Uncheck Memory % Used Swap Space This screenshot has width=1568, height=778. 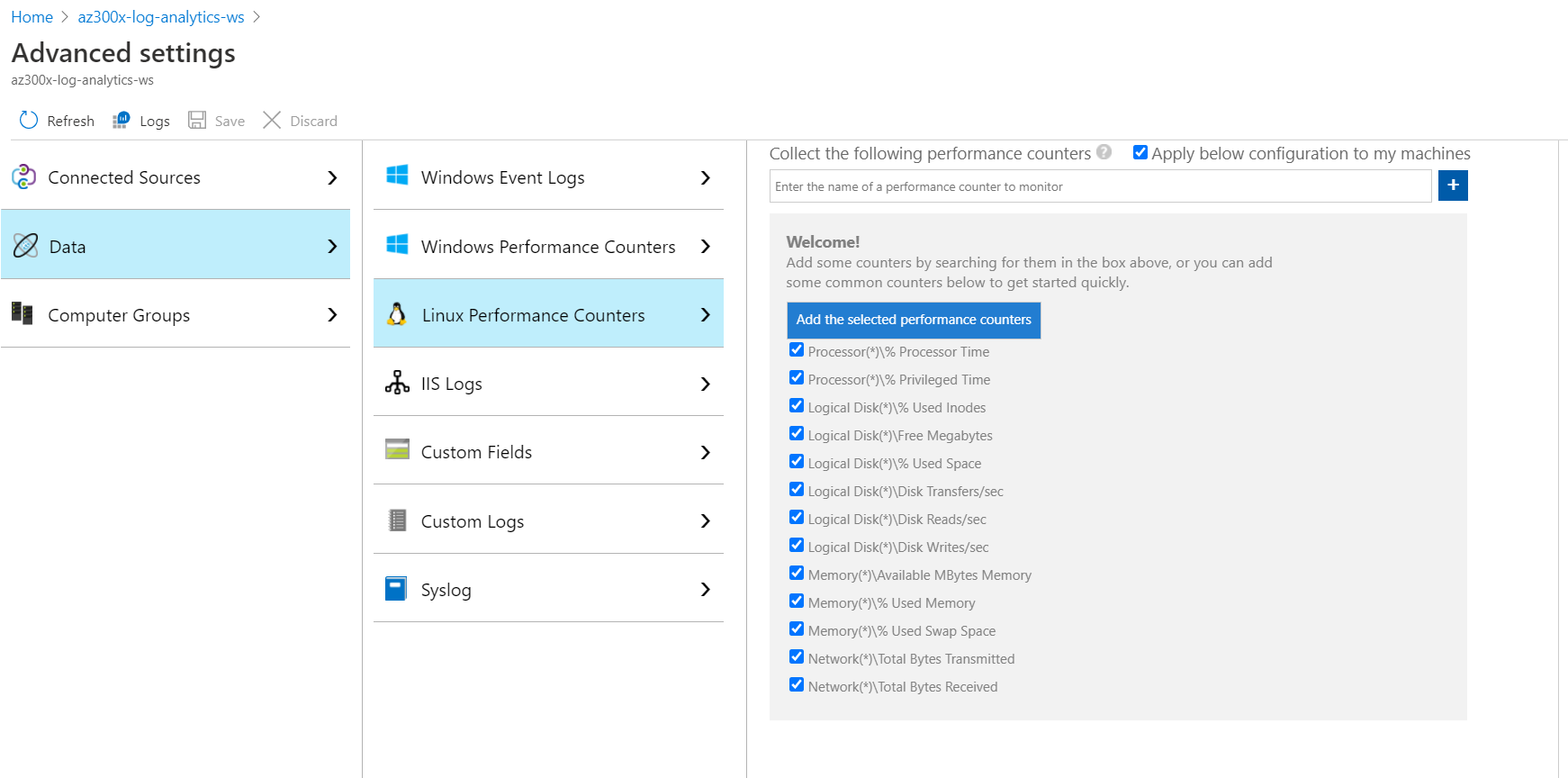click(797, 629)
